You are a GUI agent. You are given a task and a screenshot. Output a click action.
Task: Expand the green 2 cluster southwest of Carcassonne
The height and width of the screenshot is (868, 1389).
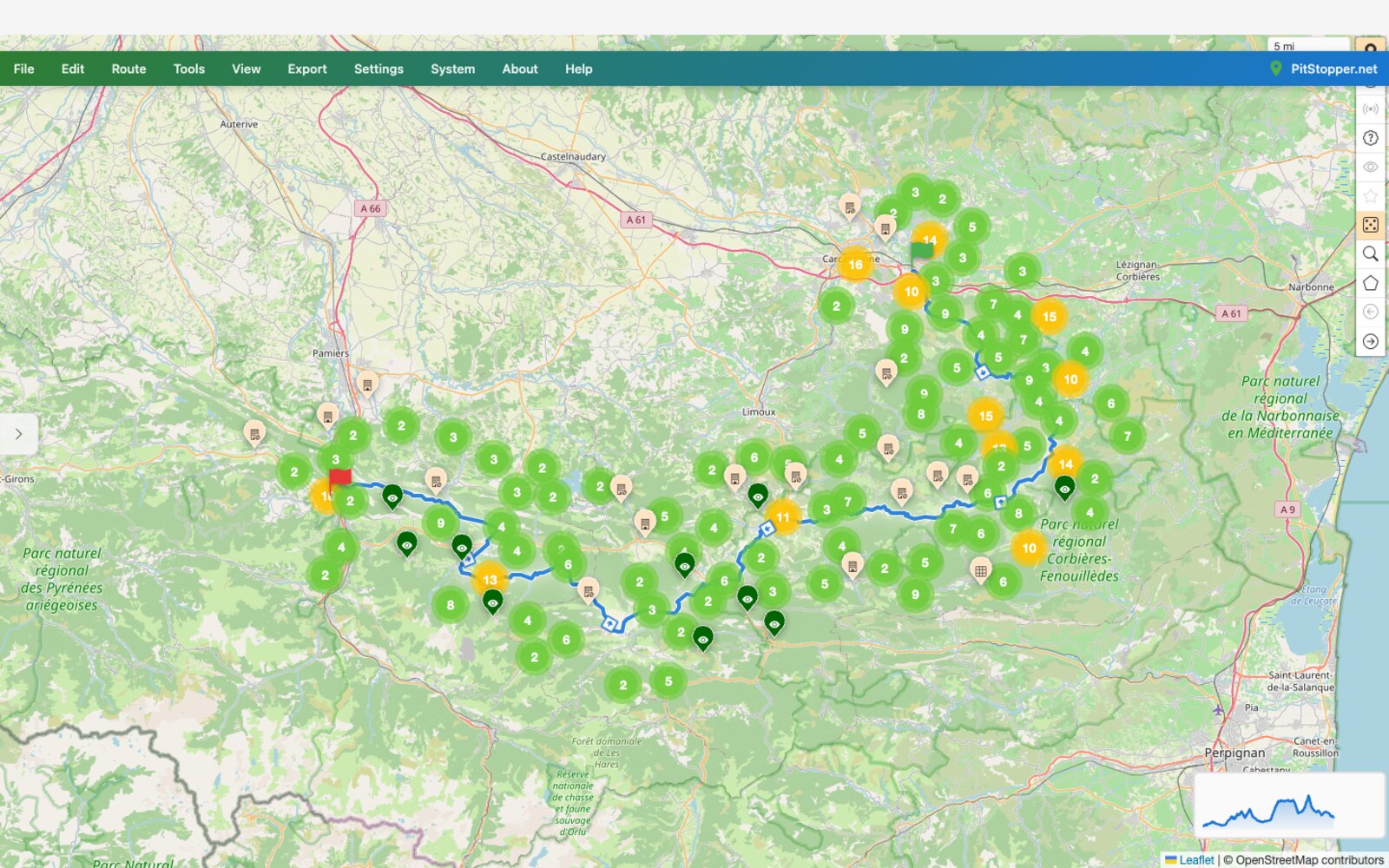(x=836, y=306)
